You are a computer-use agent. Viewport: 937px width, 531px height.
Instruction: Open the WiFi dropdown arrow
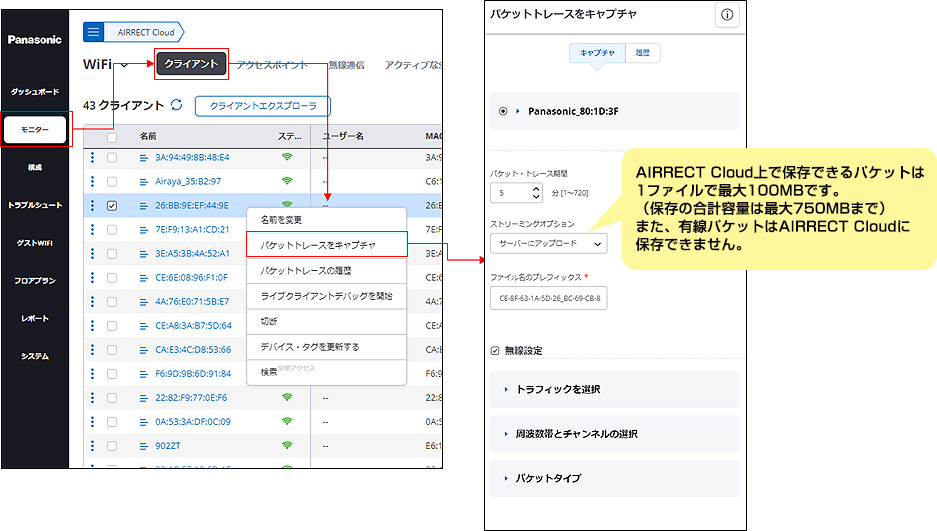[x=124, y=65]
